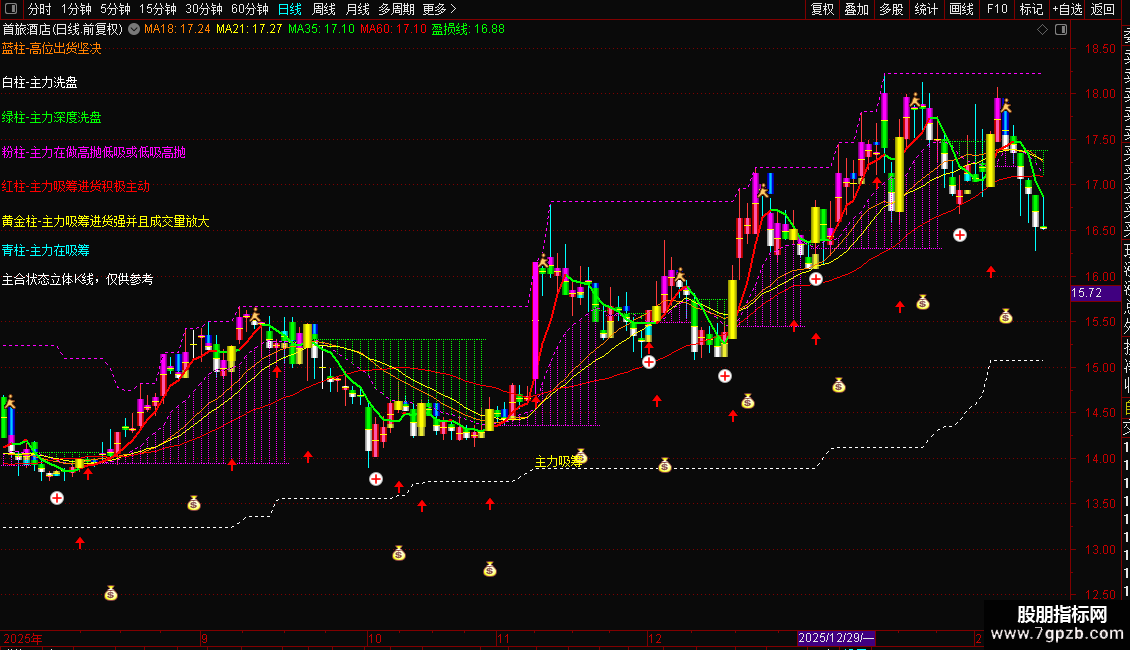
Task: Click the pink 粉柱 legend line
Action: pos(94,152)
